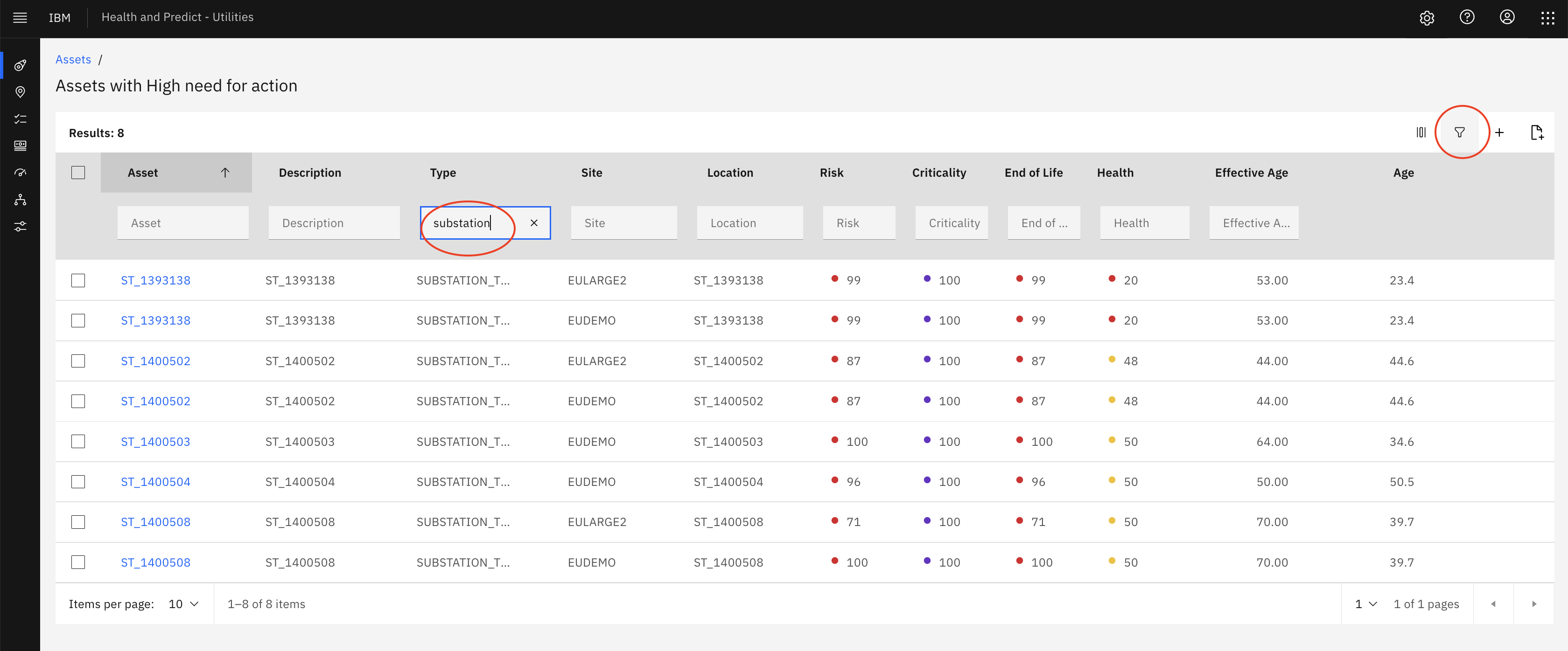Click the Type column header
The image size is (1568, 651).
coord(442,173)
